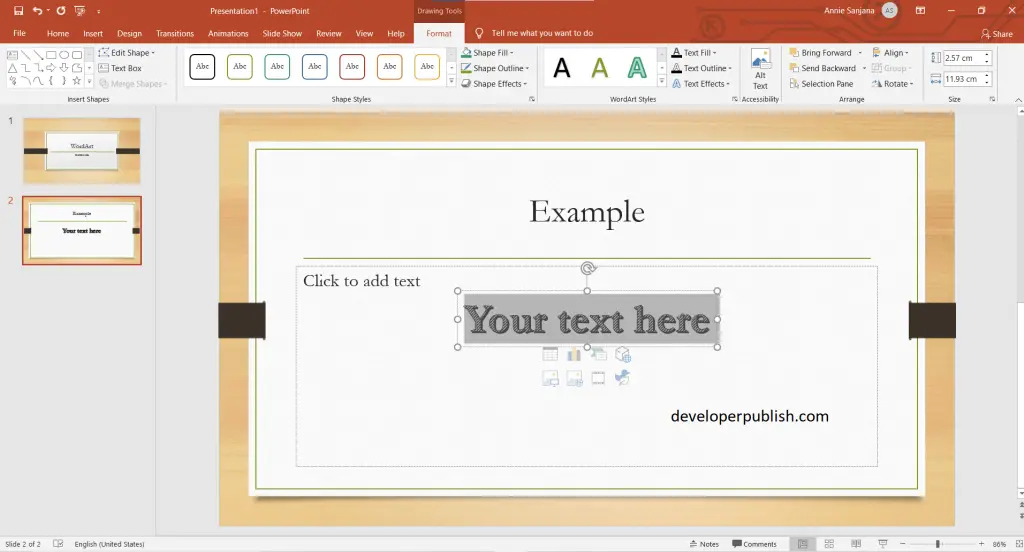This screenshot has height=552, width=1024.
Task: Click Send Backward
Action: [822, 68]
